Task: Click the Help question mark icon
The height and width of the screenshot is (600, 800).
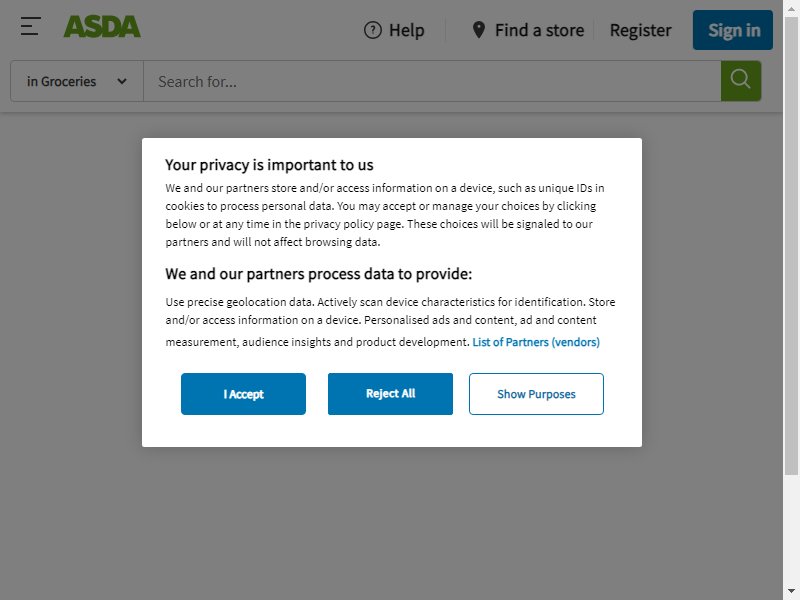Action: click(x=372, y=30)
